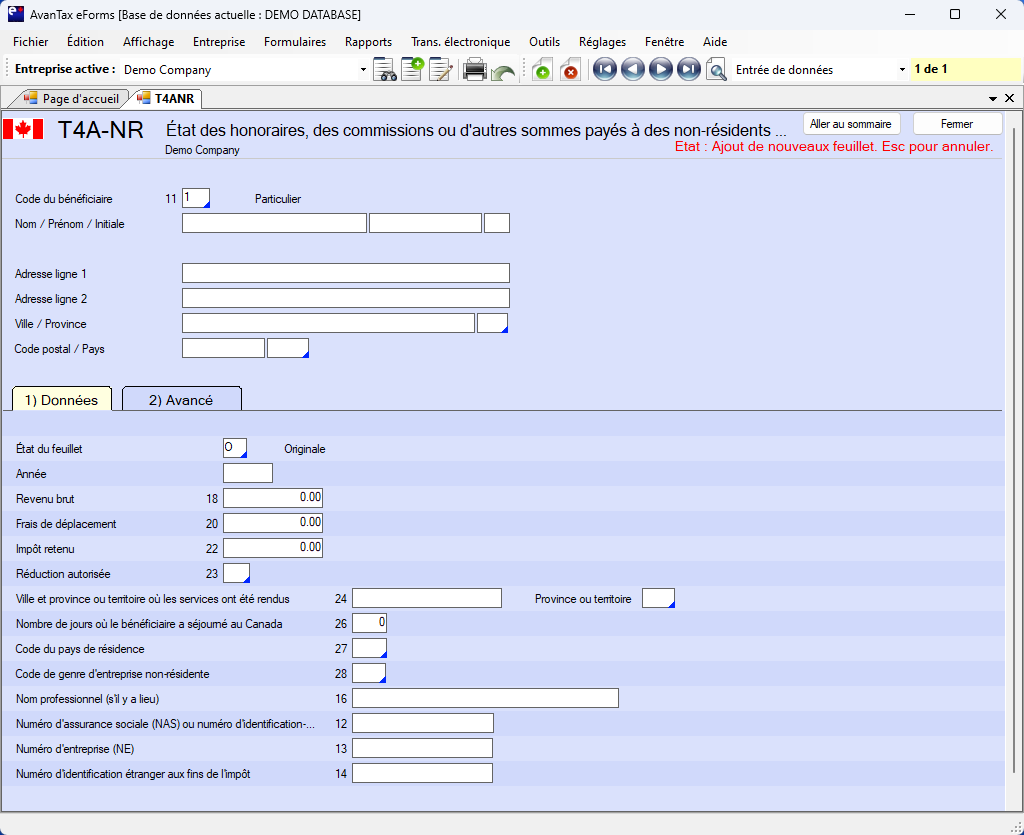Open the Province ou territoire dropdown field
Image resolution: width=1024 pixels, height=835 pixels.
point(658,598)
